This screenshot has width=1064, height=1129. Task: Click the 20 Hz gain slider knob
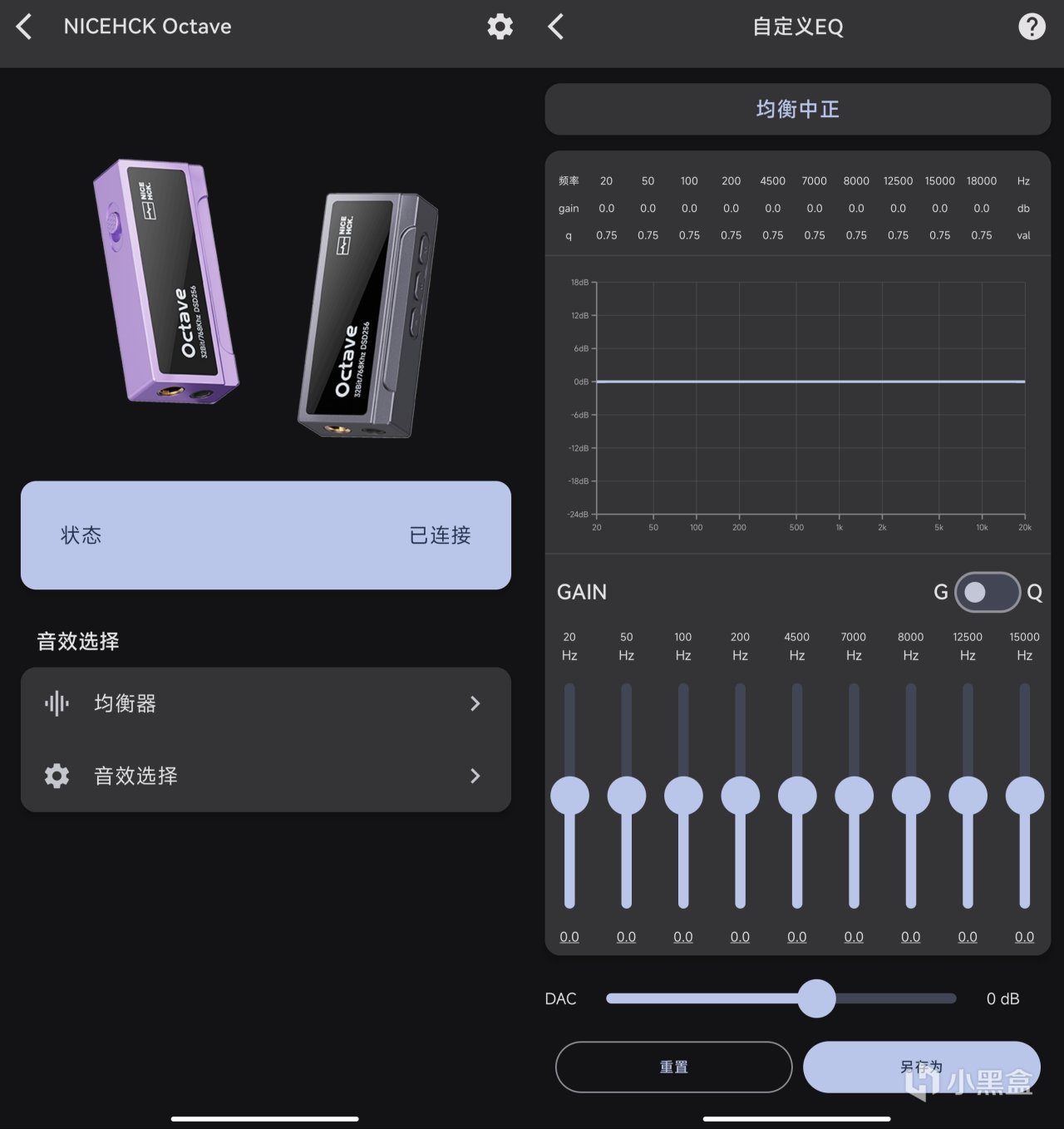tap(569, 796)
